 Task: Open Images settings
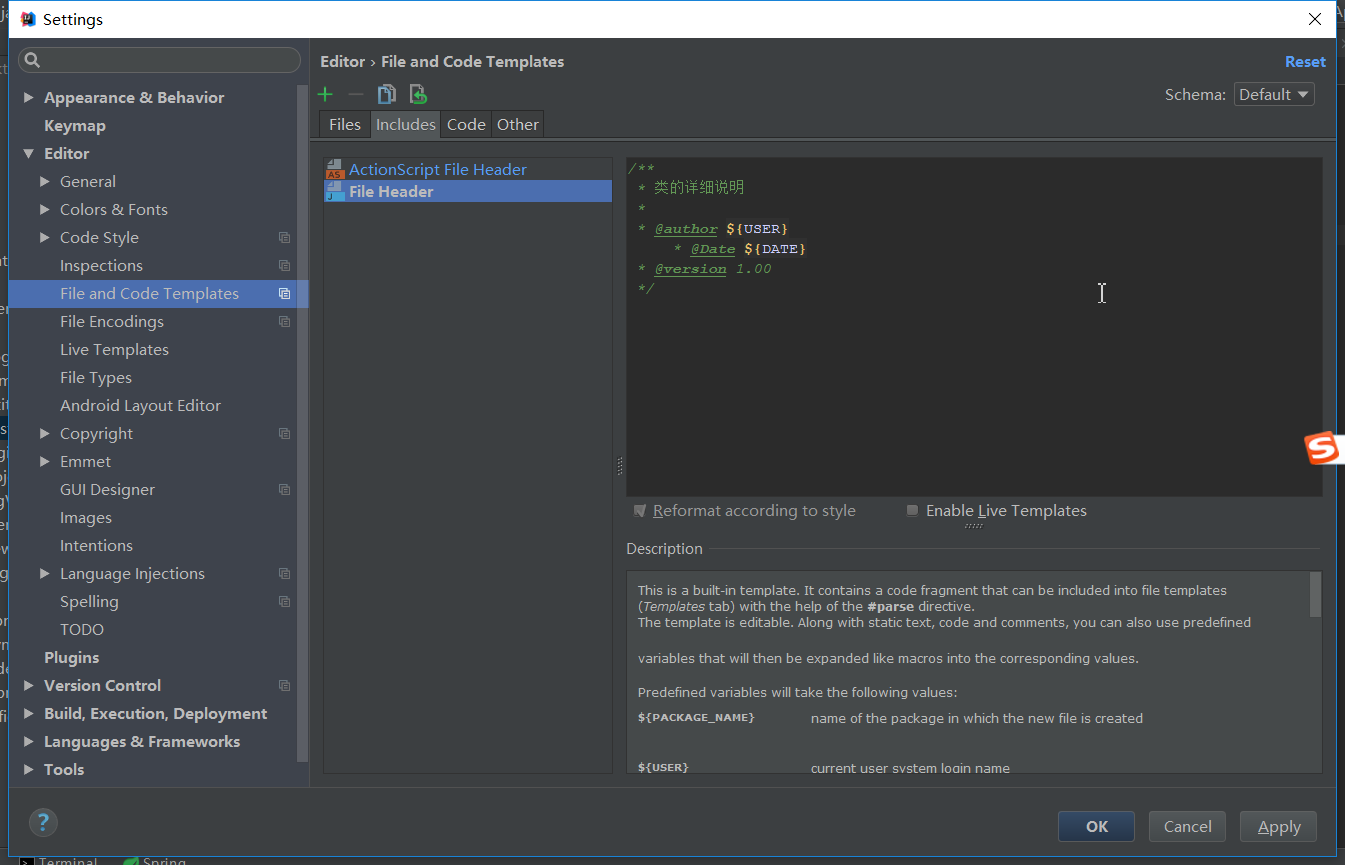[86, 518]
